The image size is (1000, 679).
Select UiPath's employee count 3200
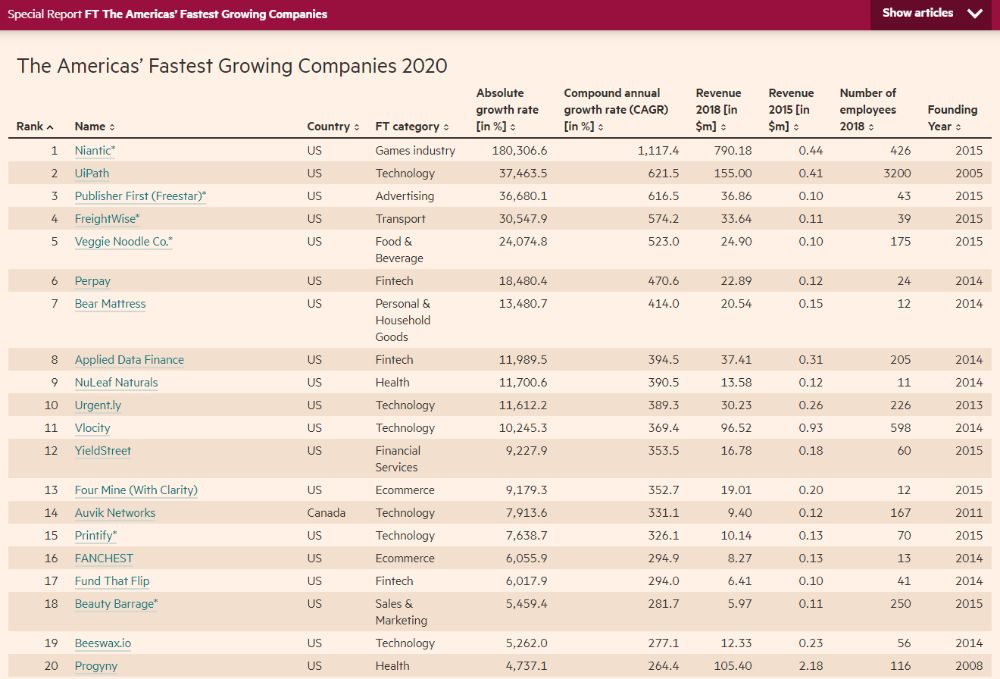(x=897, y=173)
